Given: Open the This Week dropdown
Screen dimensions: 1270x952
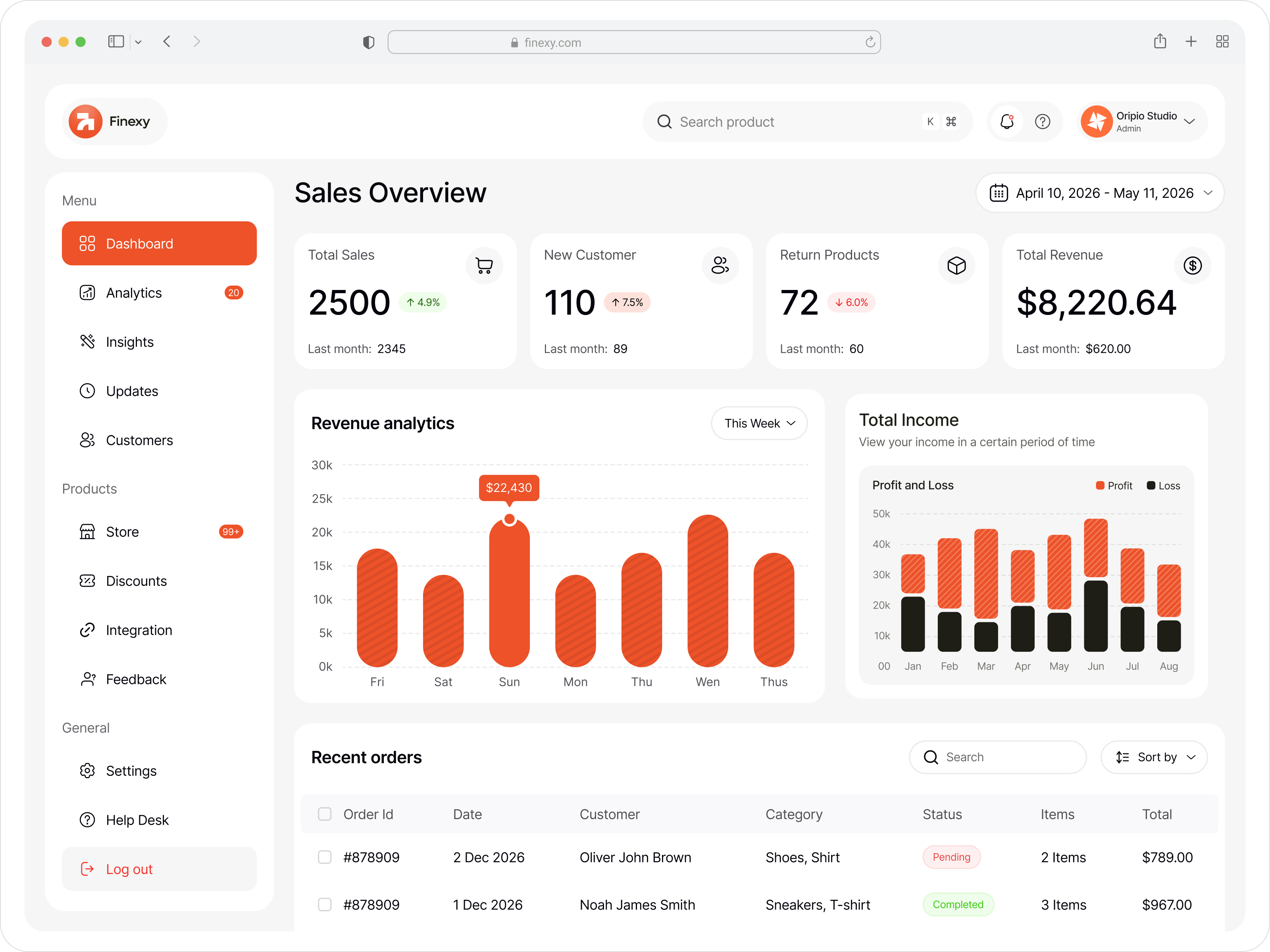Looking at the screenshot, I should pos(759,423).
